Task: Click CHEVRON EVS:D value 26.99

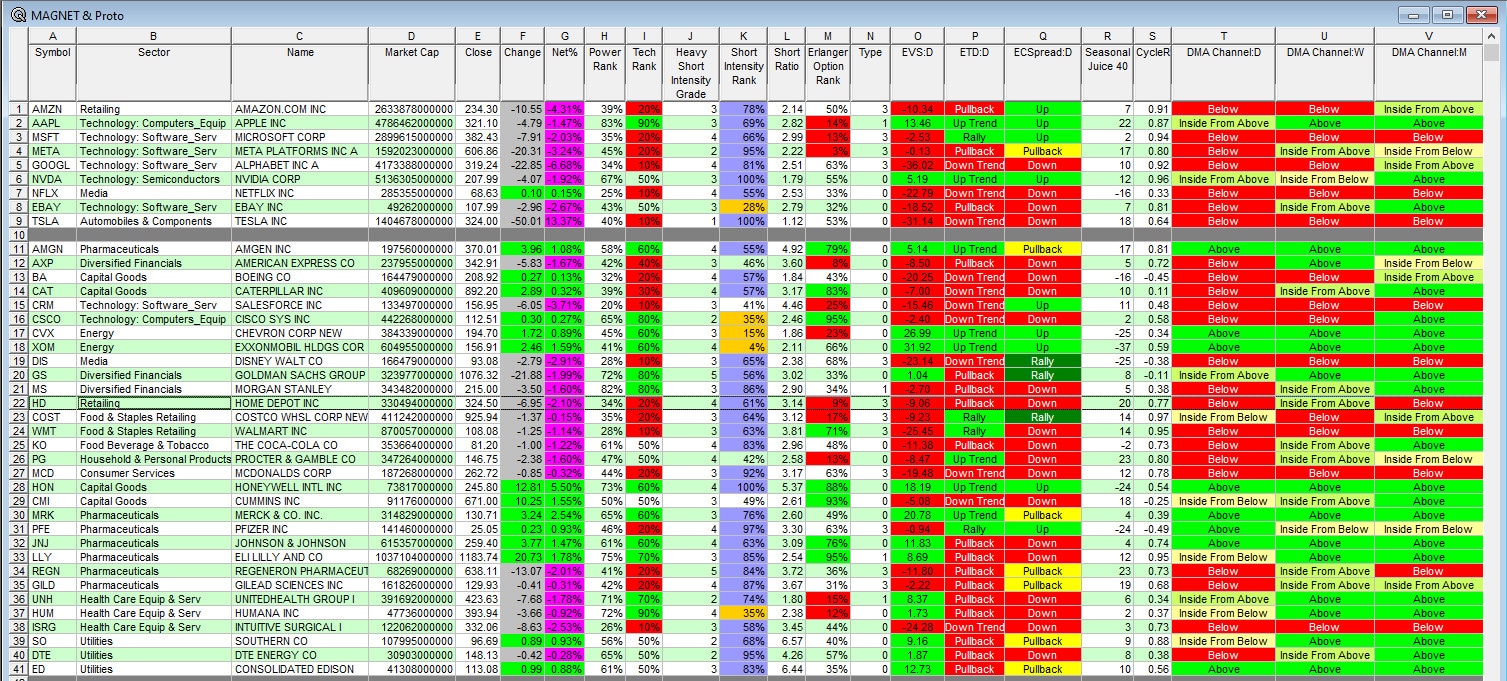Action: (917, 333)
